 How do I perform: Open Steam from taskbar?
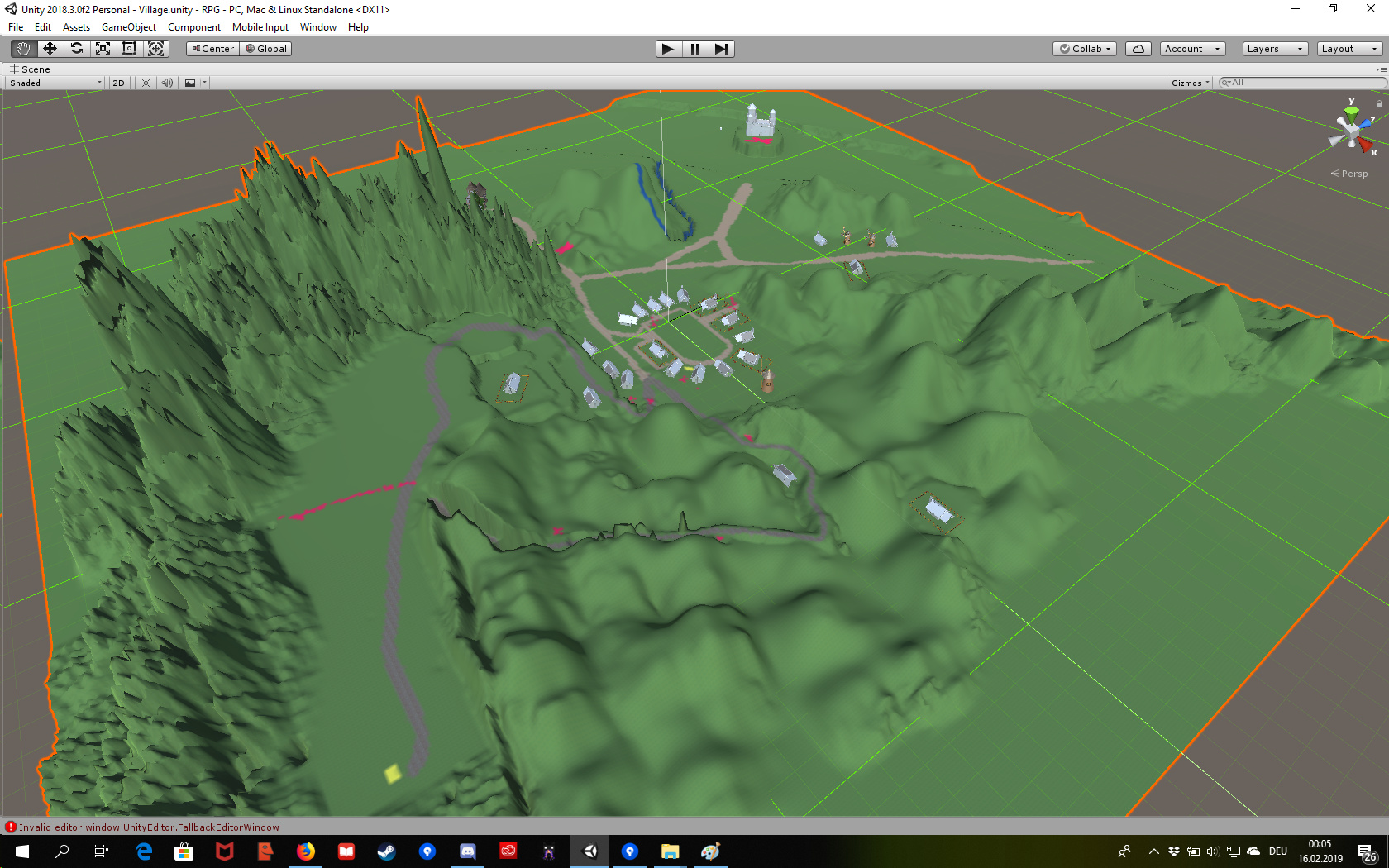[x=387, y=851]
